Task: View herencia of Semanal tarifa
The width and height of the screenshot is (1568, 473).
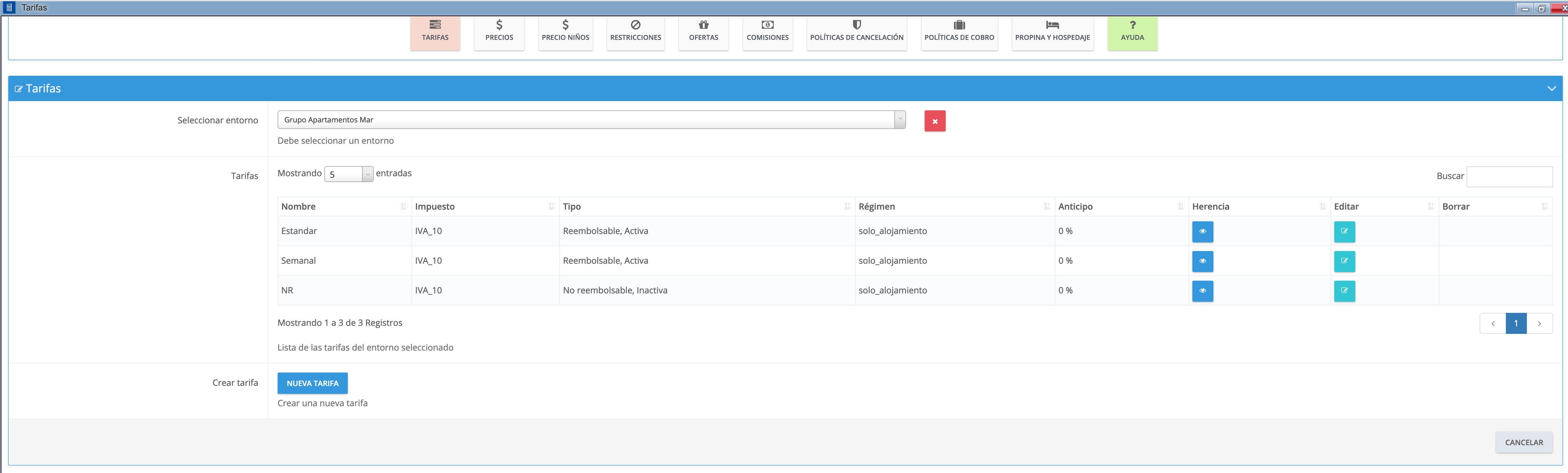Action: click(x=1202, y=261)
